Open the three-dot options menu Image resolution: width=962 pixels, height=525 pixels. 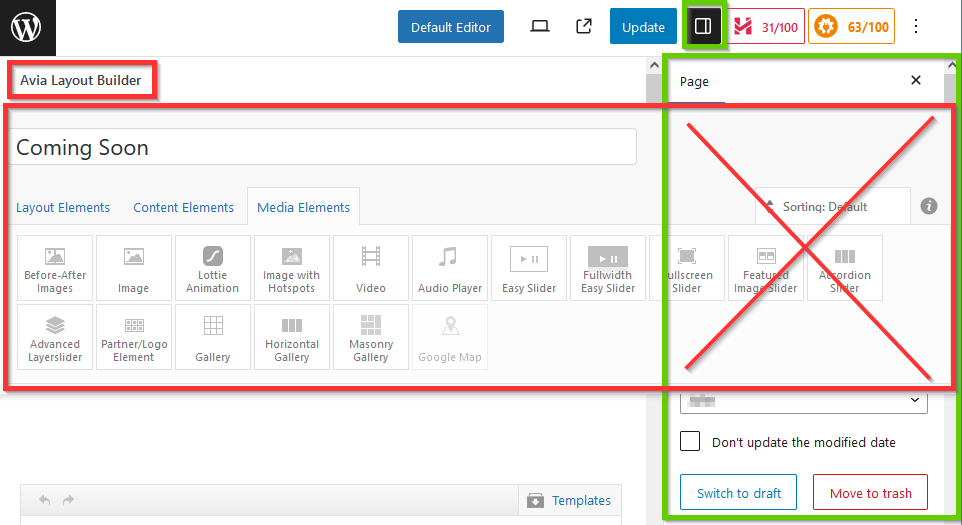915,26
